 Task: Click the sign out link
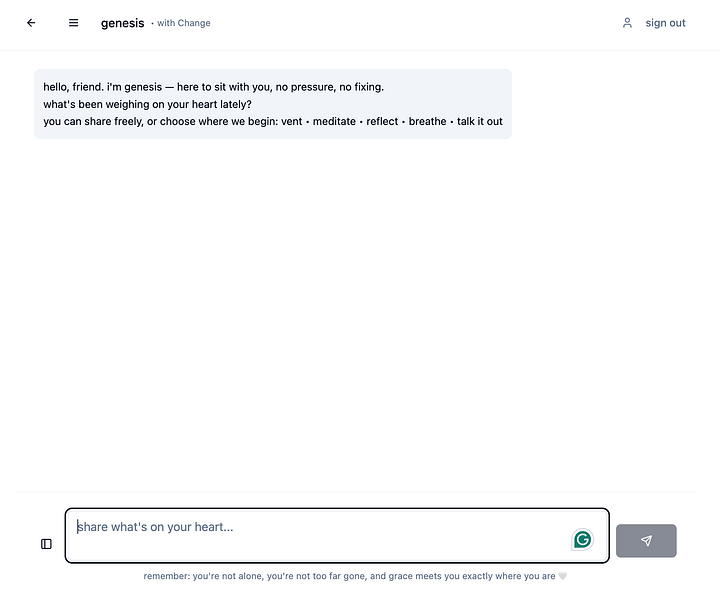pyautogui.click(x=665, y=23)
